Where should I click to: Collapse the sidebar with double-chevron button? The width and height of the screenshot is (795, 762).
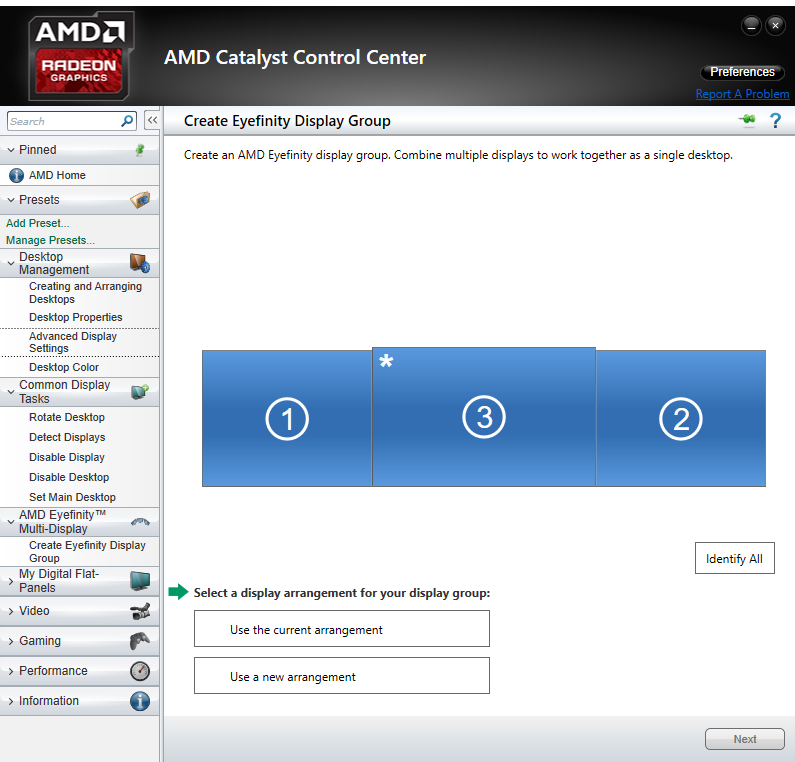[x=152, y=121]
